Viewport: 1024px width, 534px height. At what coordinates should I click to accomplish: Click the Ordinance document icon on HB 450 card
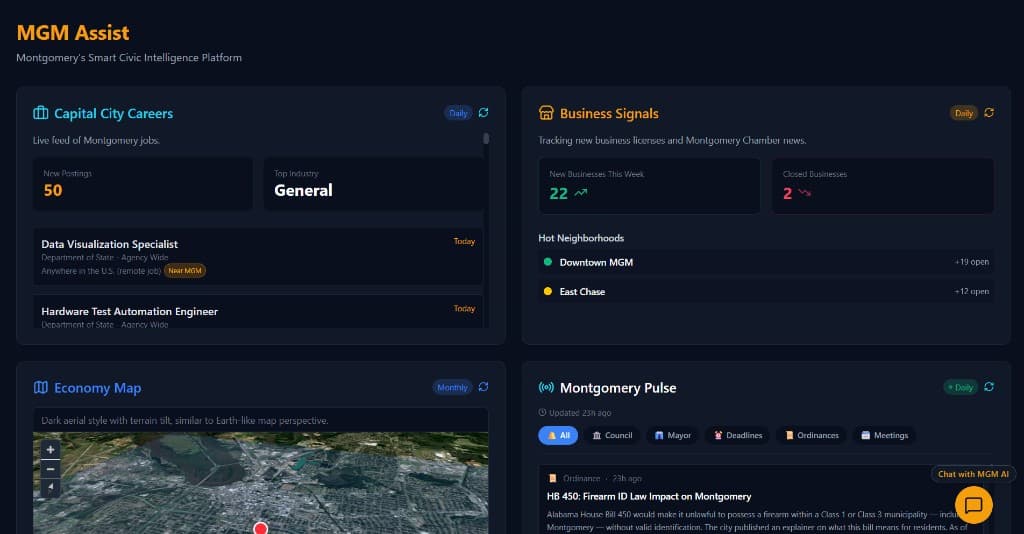(x=553, y=479)
